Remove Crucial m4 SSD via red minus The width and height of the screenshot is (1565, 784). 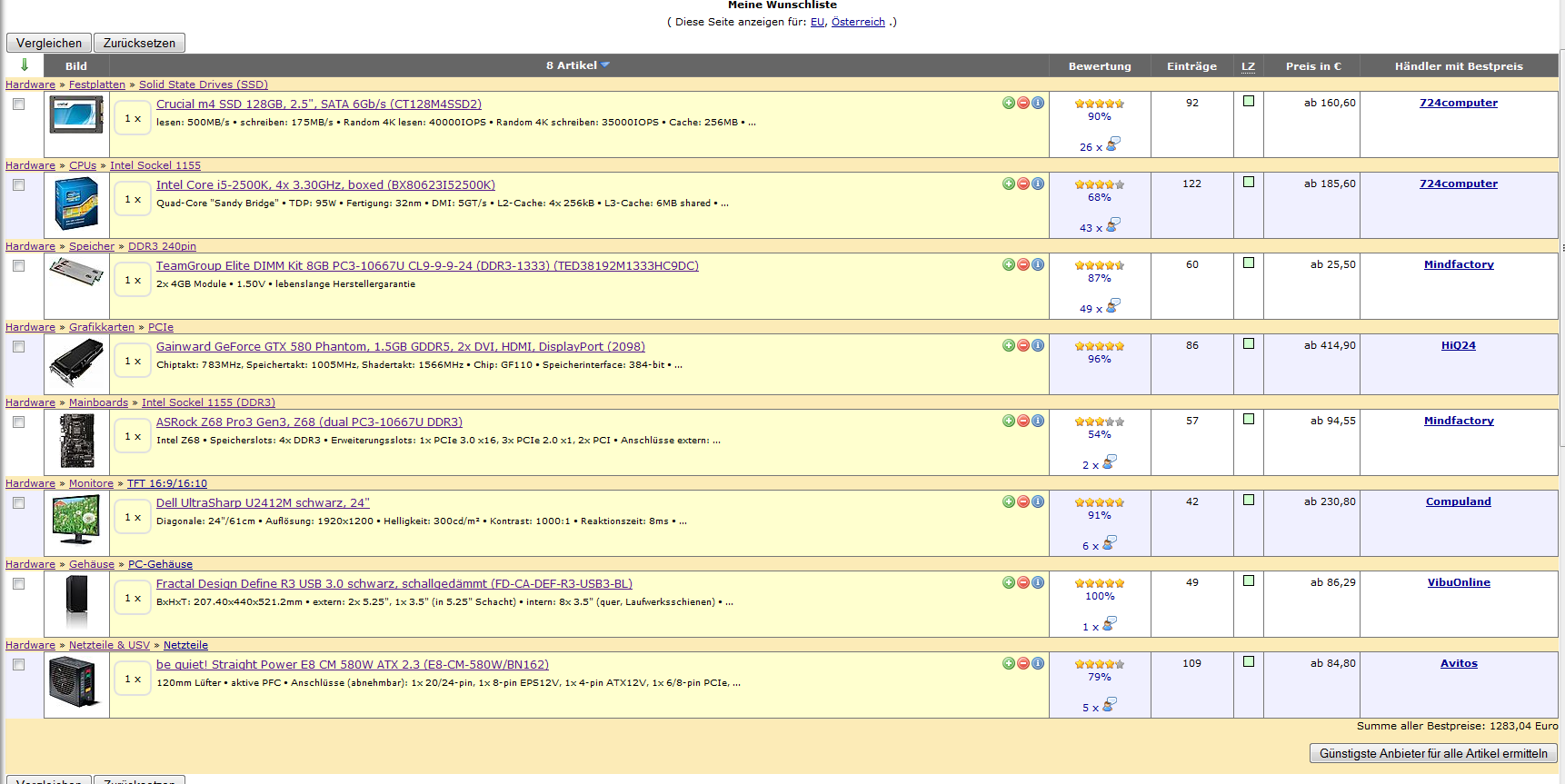pyautogui.click(x=1023, y=103)
